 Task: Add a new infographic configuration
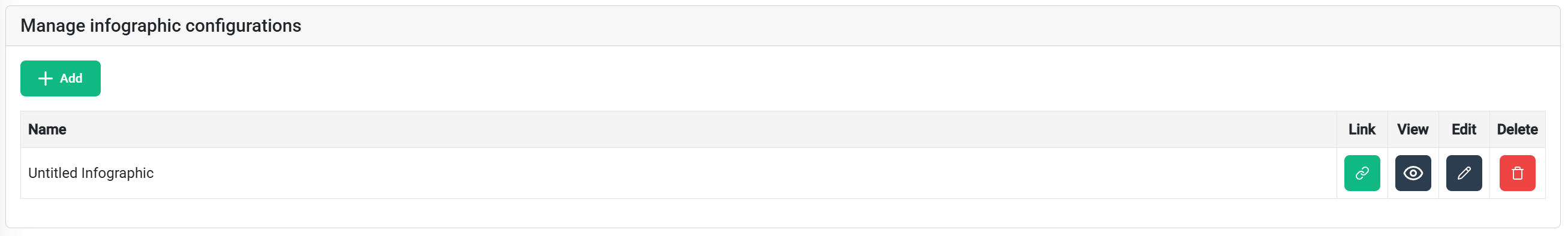[x=60, y=78]
